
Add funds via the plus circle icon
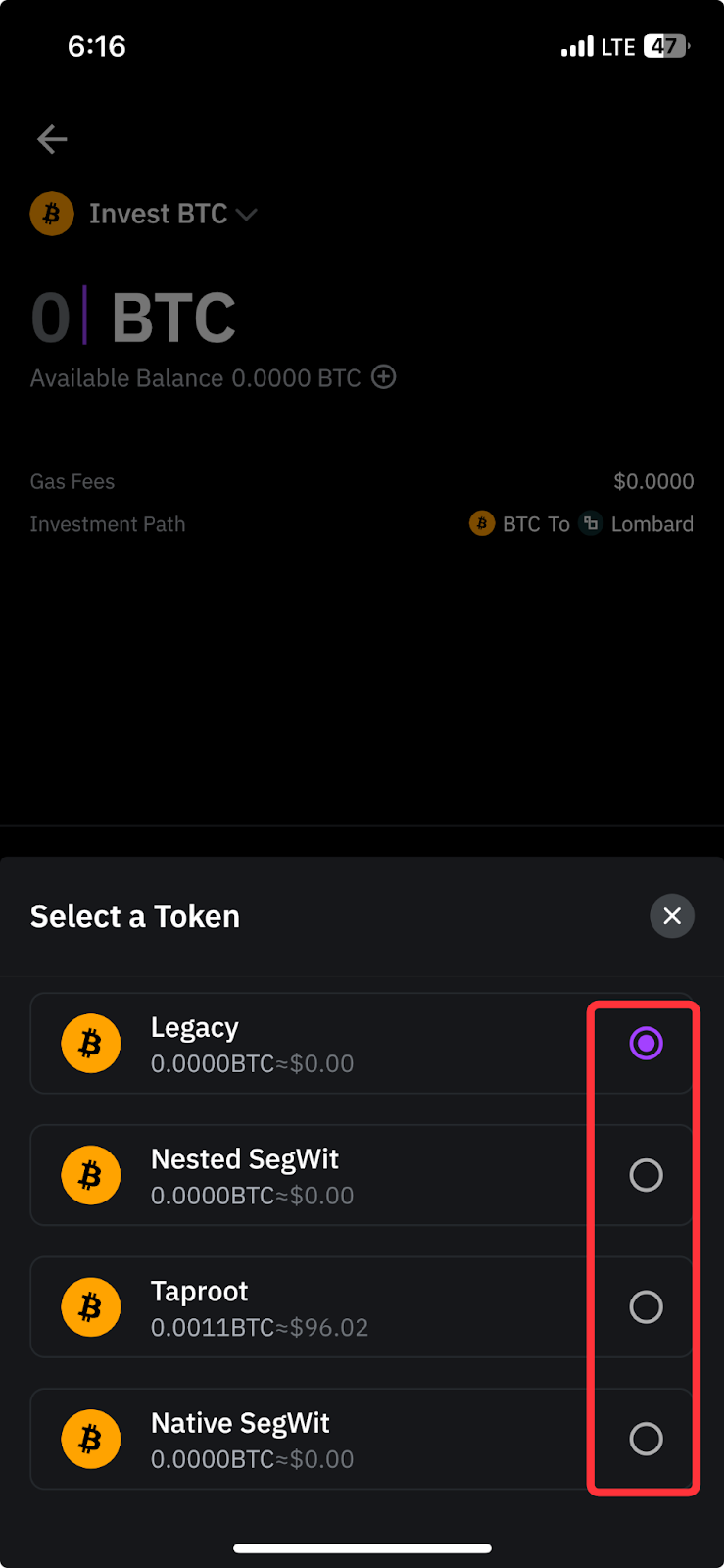click(x=384, y=377)
